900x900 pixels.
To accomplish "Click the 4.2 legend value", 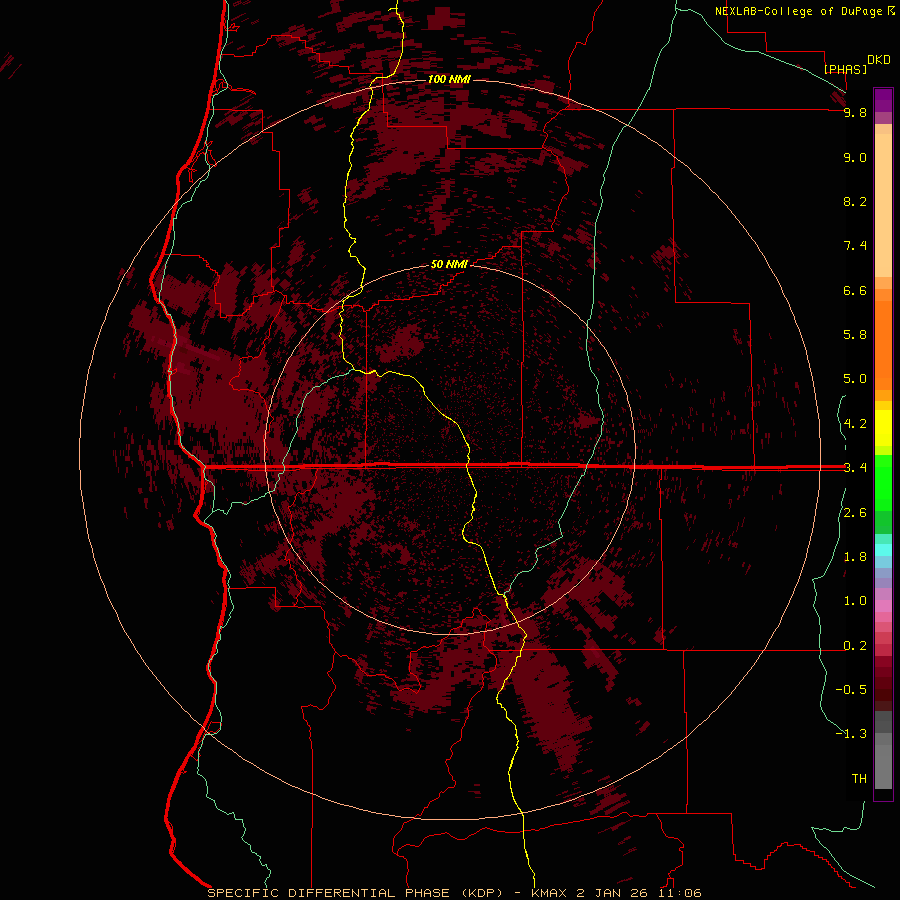I will point(855,424).
